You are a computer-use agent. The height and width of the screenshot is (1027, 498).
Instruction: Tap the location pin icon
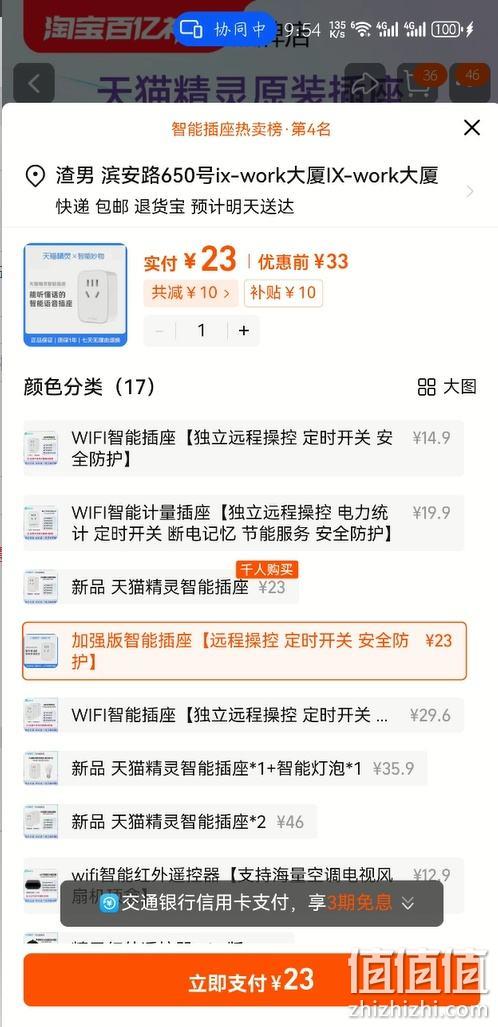[35, 176]
